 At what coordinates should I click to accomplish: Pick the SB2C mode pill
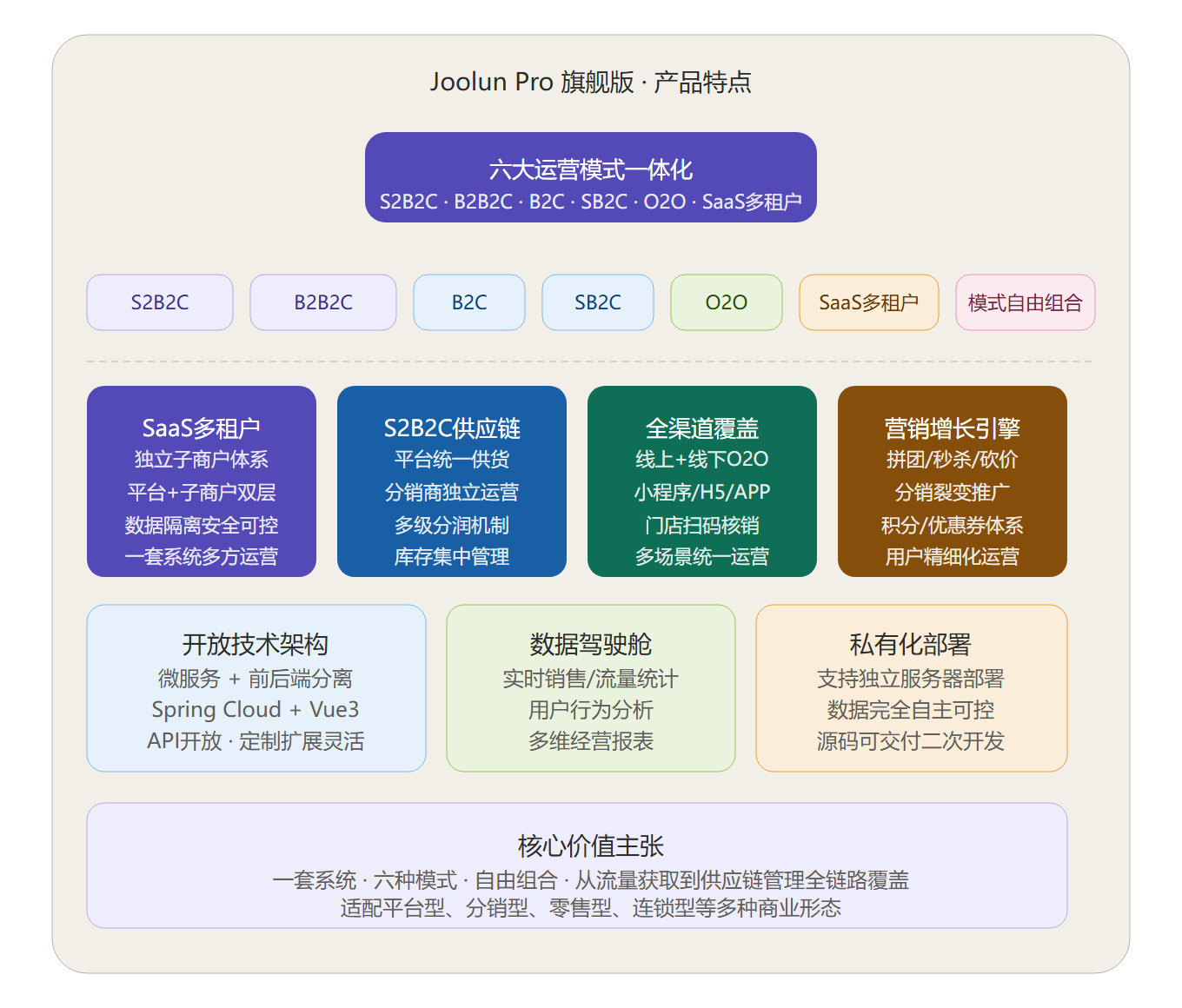tap(598, 302)
